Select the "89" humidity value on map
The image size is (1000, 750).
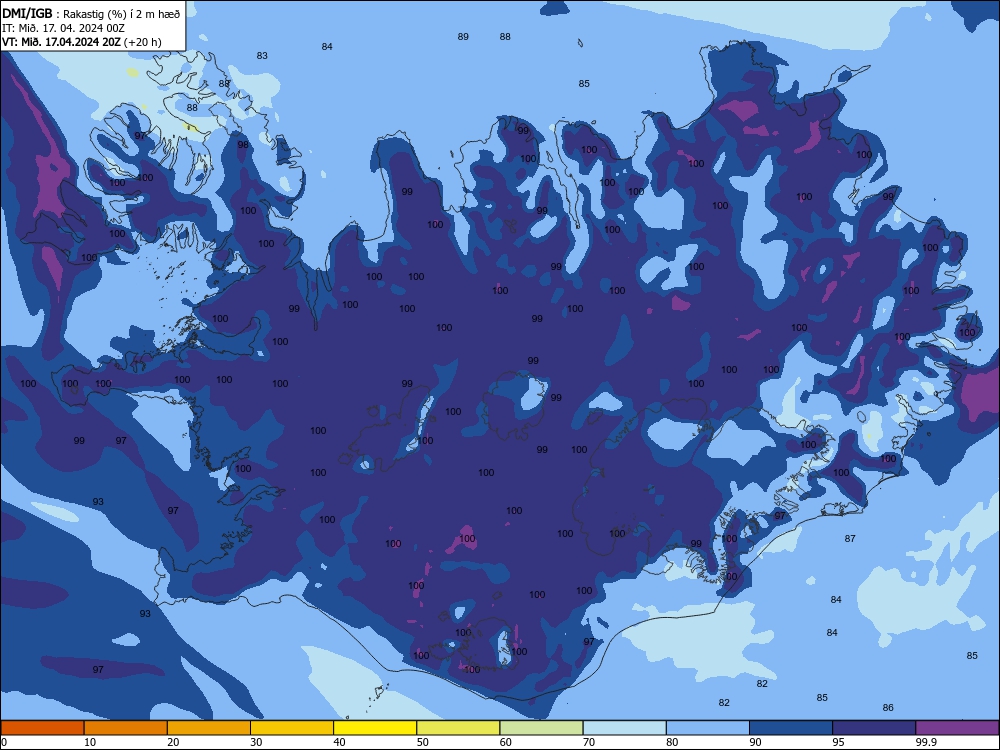[x=463, y=36]
